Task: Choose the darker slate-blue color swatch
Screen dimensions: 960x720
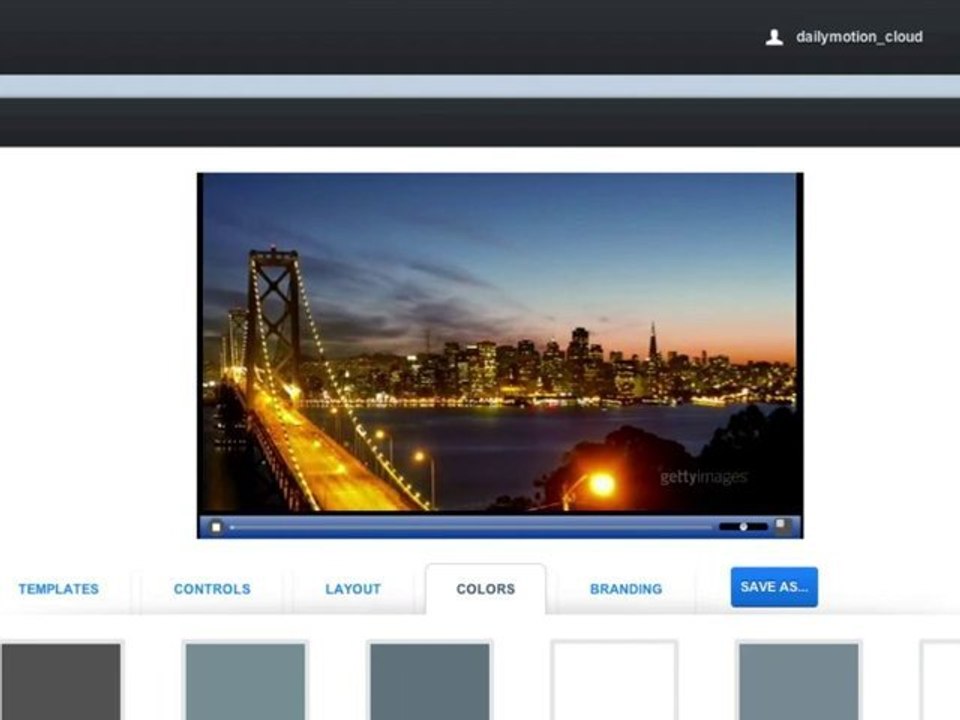Action: (430, 681)
